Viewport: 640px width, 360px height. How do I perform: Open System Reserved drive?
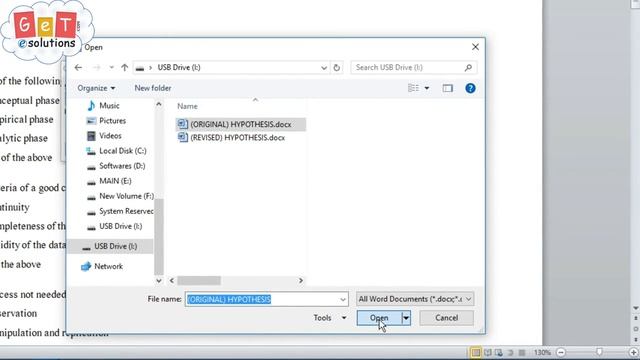coord(126,211)
